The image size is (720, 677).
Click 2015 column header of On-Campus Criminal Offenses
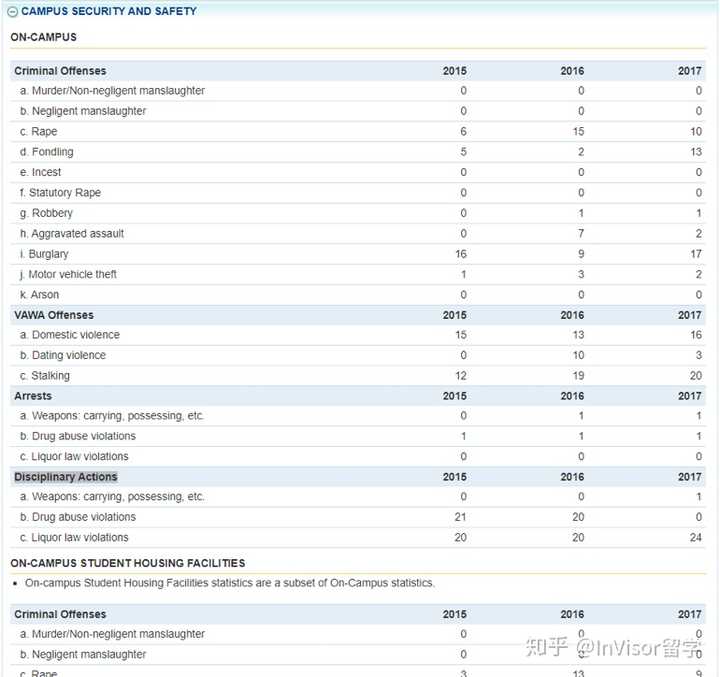coord(455,71)
